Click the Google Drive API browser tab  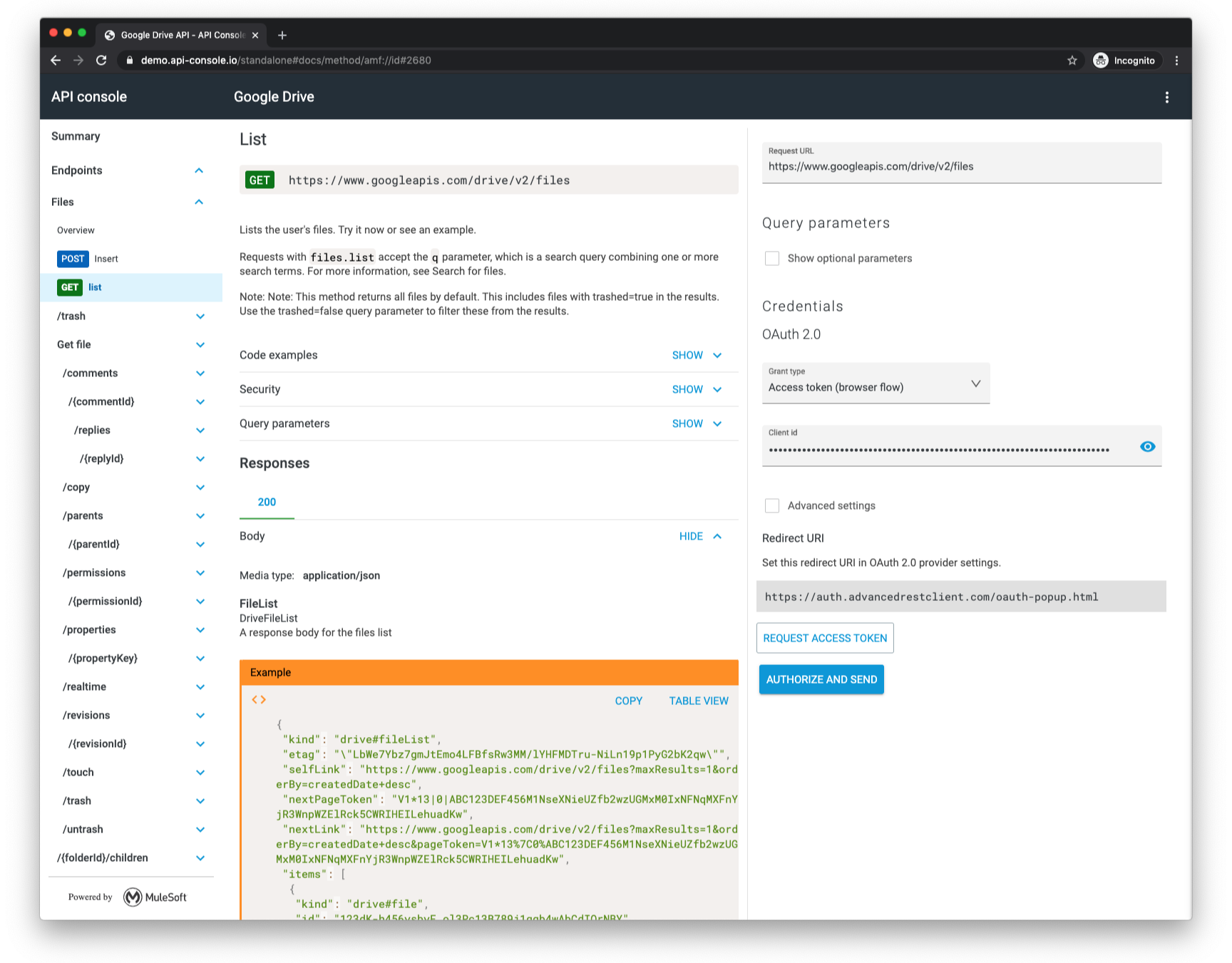click(x=182, y=35)
